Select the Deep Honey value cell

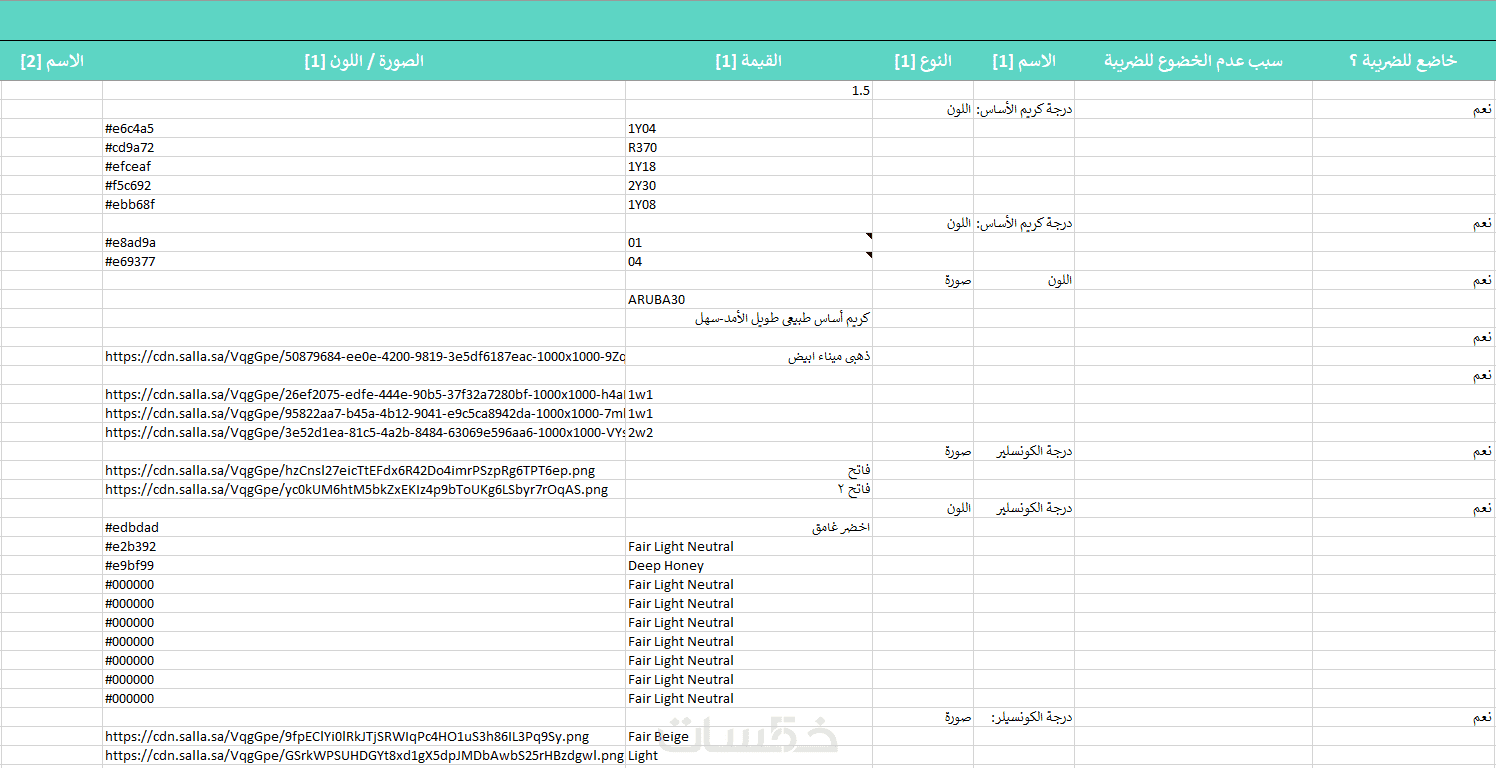pyautogui.click(x=749, y=565)
